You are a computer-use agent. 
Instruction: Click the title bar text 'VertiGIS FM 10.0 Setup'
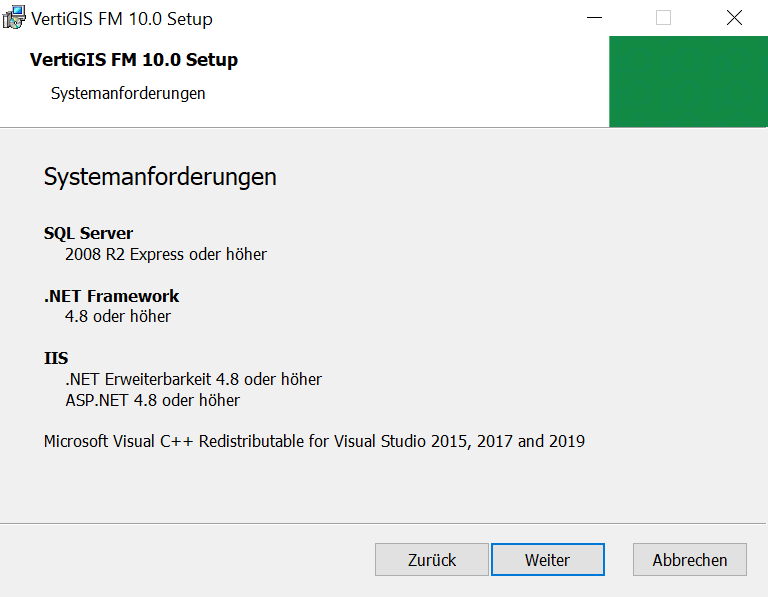122,19
